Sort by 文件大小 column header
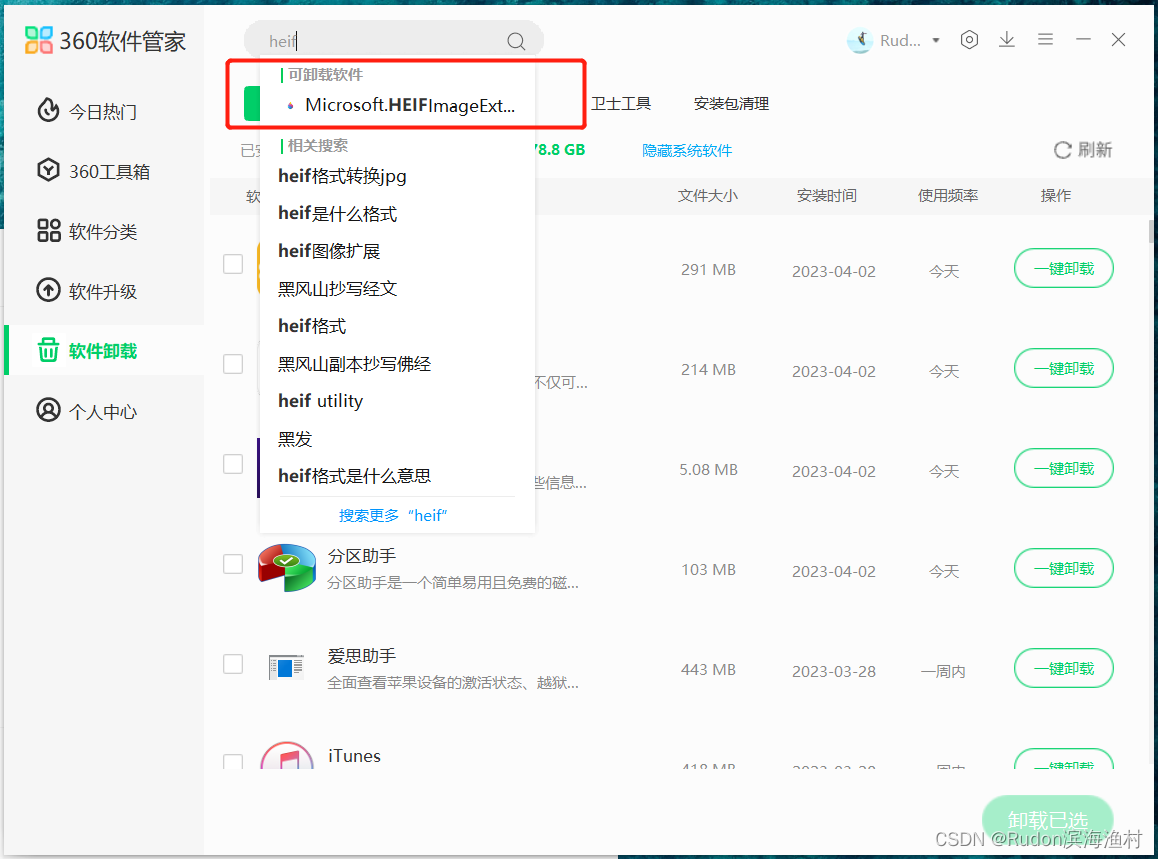Screen dimensions: 1158x859 pyautogui.click(x=708, y=196)
